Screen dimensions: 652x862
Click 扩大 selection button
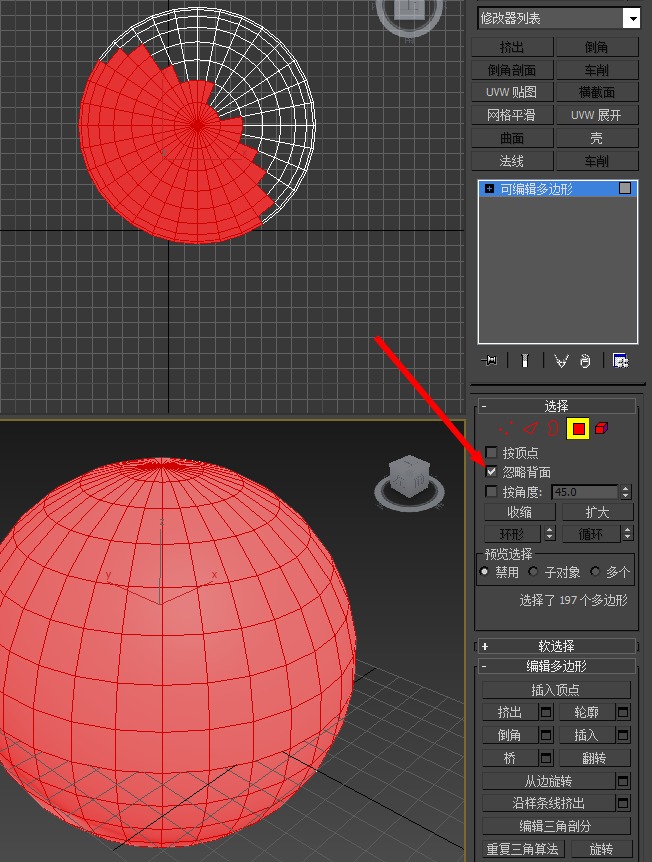tap(598, 512)
